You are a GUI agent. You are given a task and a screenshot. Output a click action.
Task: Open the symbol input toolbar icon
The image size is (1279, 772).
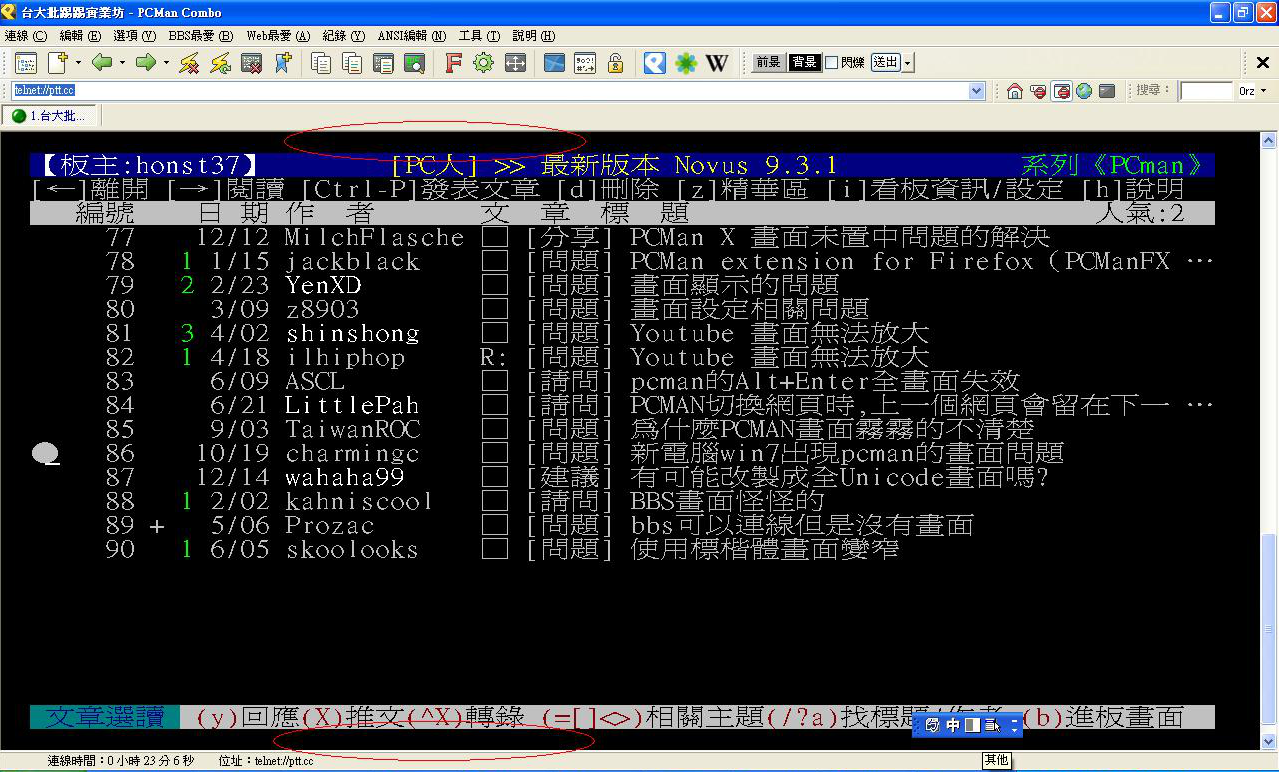click(x=585, y=63)
